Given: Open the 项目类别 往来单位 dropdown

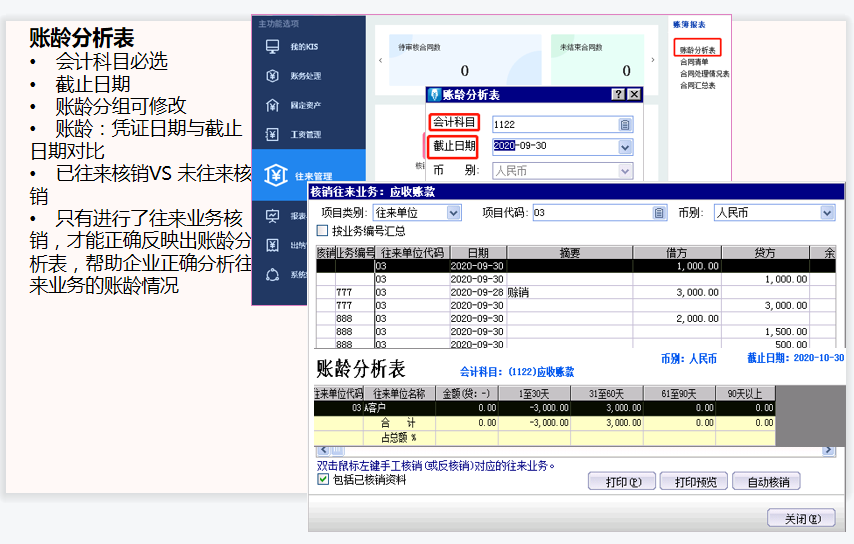Looking at the screenshot, I should [454, 213].
